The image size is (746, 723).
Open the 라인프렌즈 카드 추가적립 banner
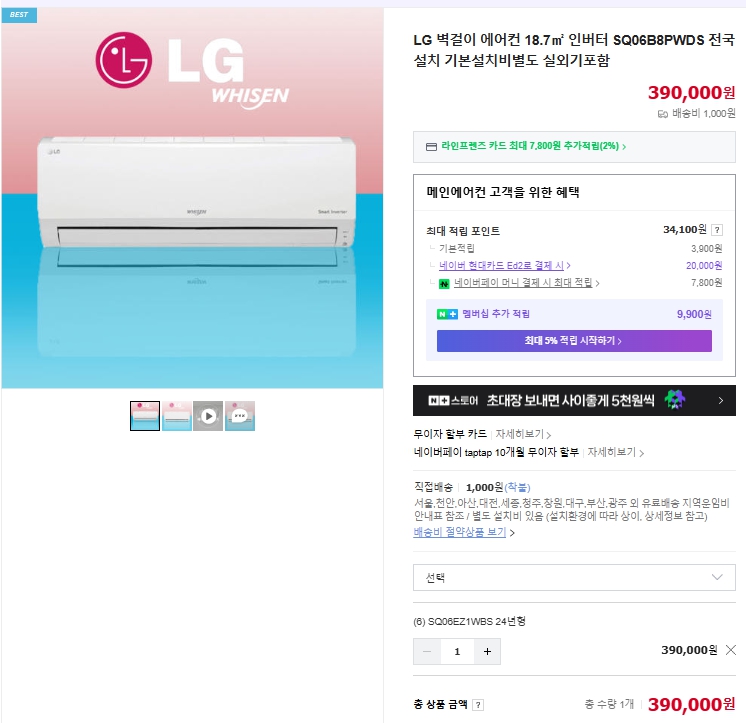point(574,147)
